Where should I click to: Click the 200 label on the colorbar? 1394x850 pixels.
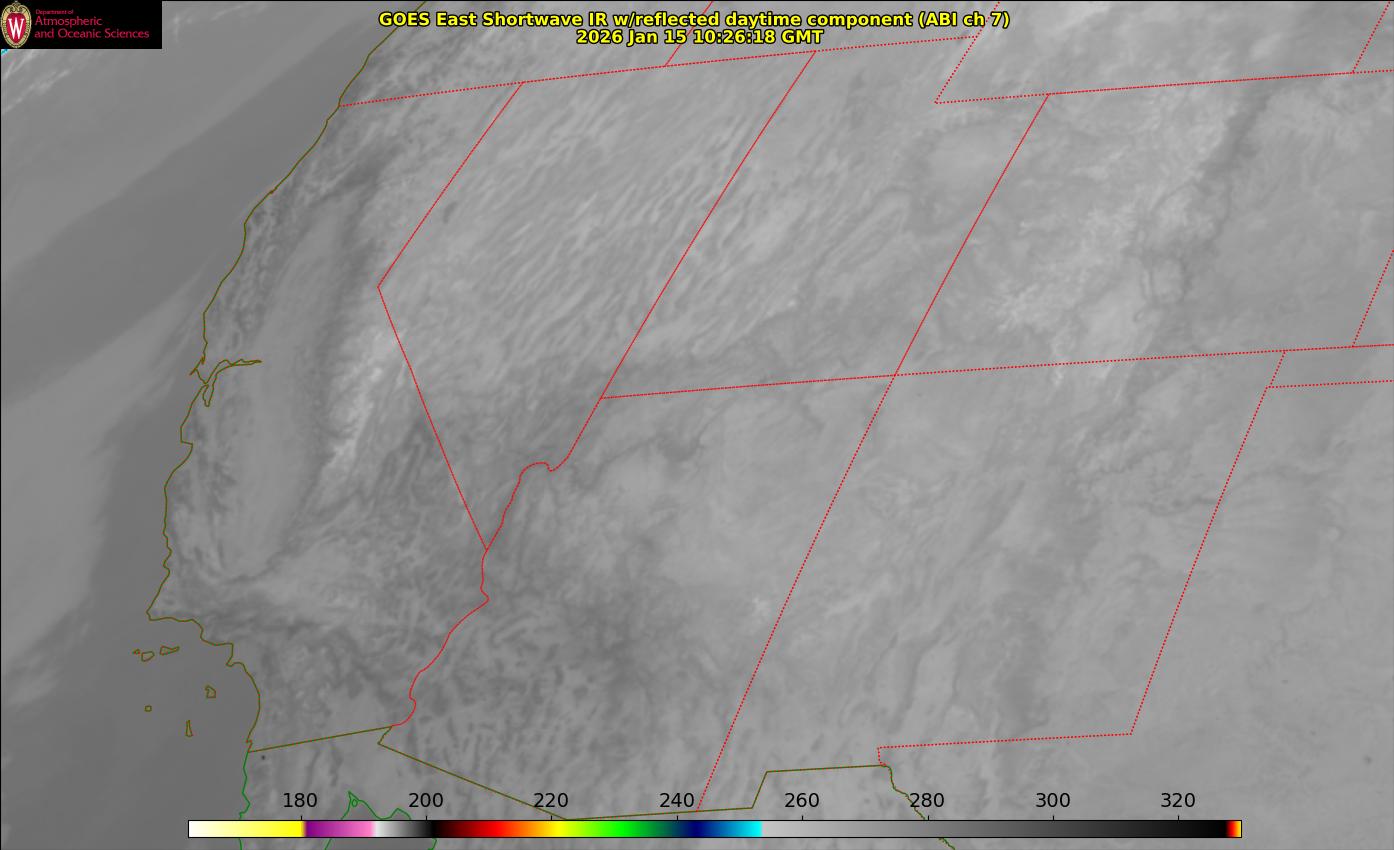pyautogui.click(x=426, y=800)
